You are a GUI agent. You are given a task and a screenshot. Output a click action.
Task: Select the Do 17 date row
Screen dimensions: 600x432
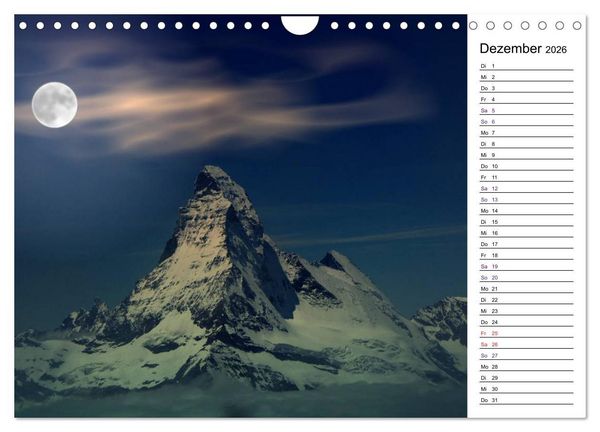click(527, 244)
